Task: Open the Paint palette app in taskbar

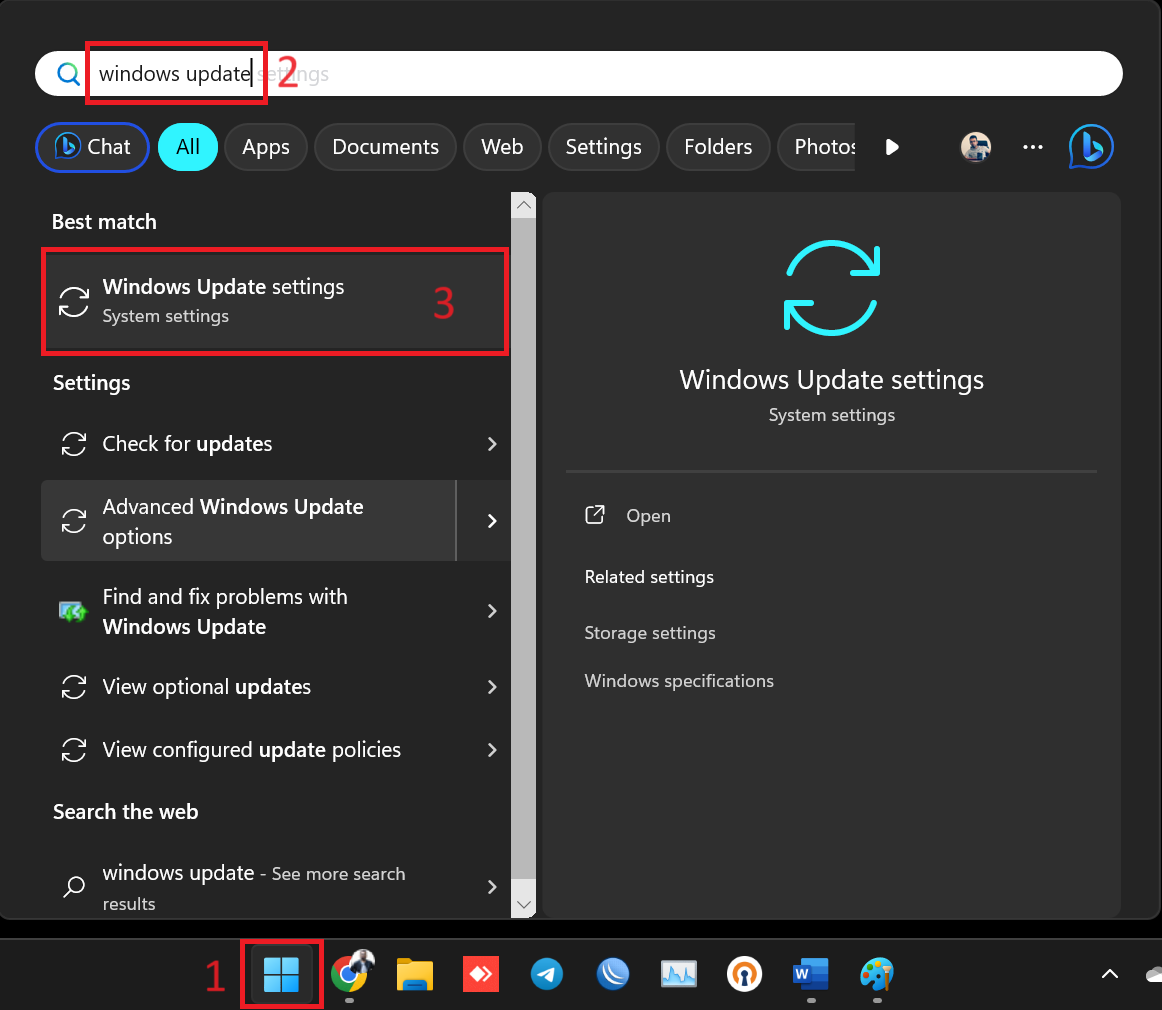Action: click(877, 974)
